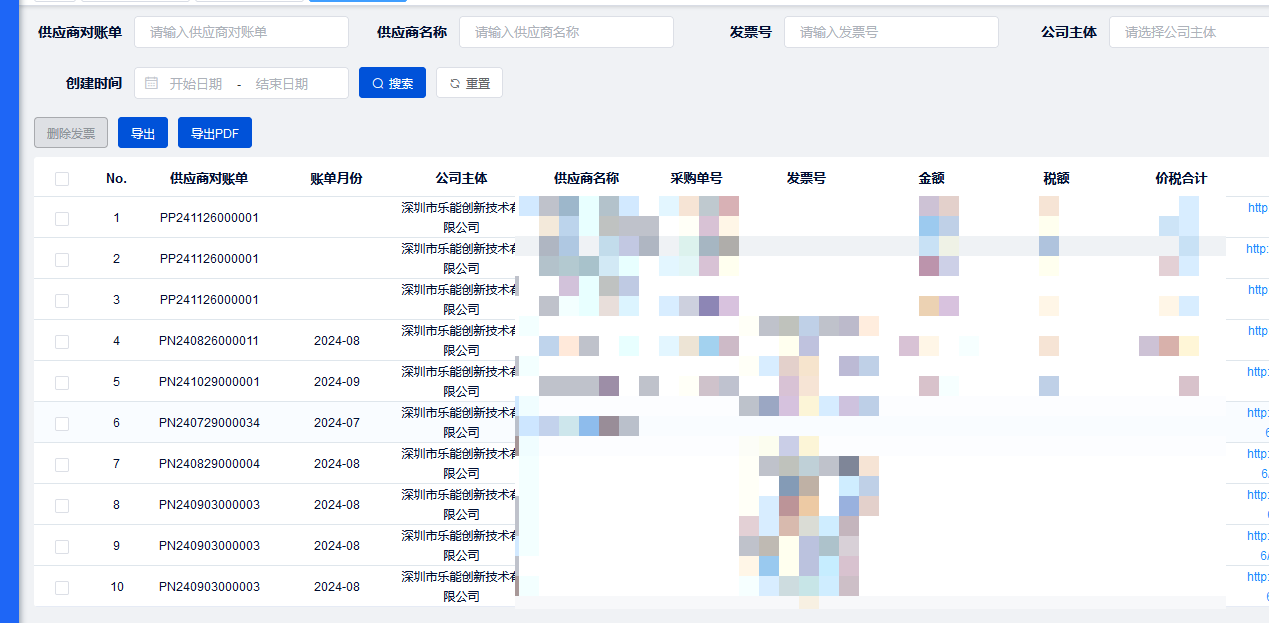
Task: Check the checkbox for row No. 10
Action: point(62,587)
